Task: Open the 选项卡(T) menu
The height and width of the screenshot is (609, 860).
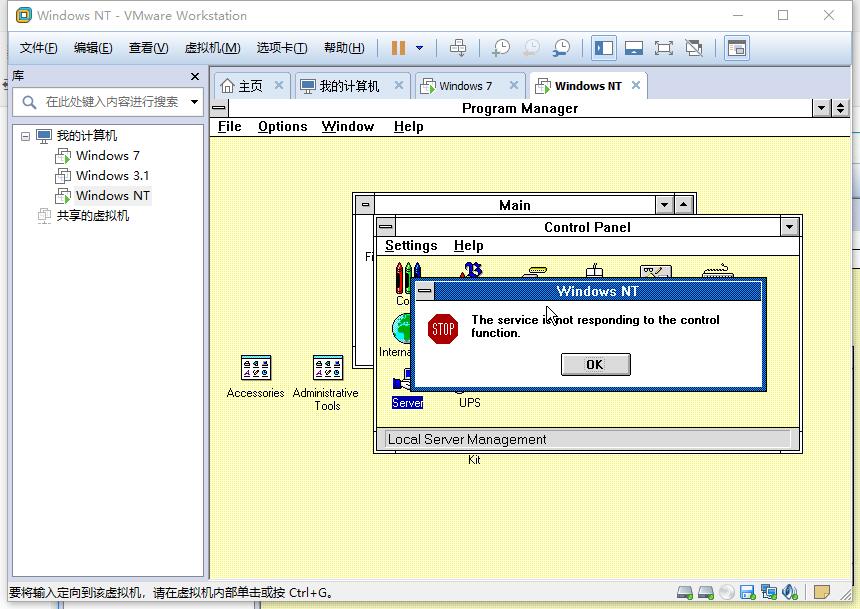Action: (281, 48)
